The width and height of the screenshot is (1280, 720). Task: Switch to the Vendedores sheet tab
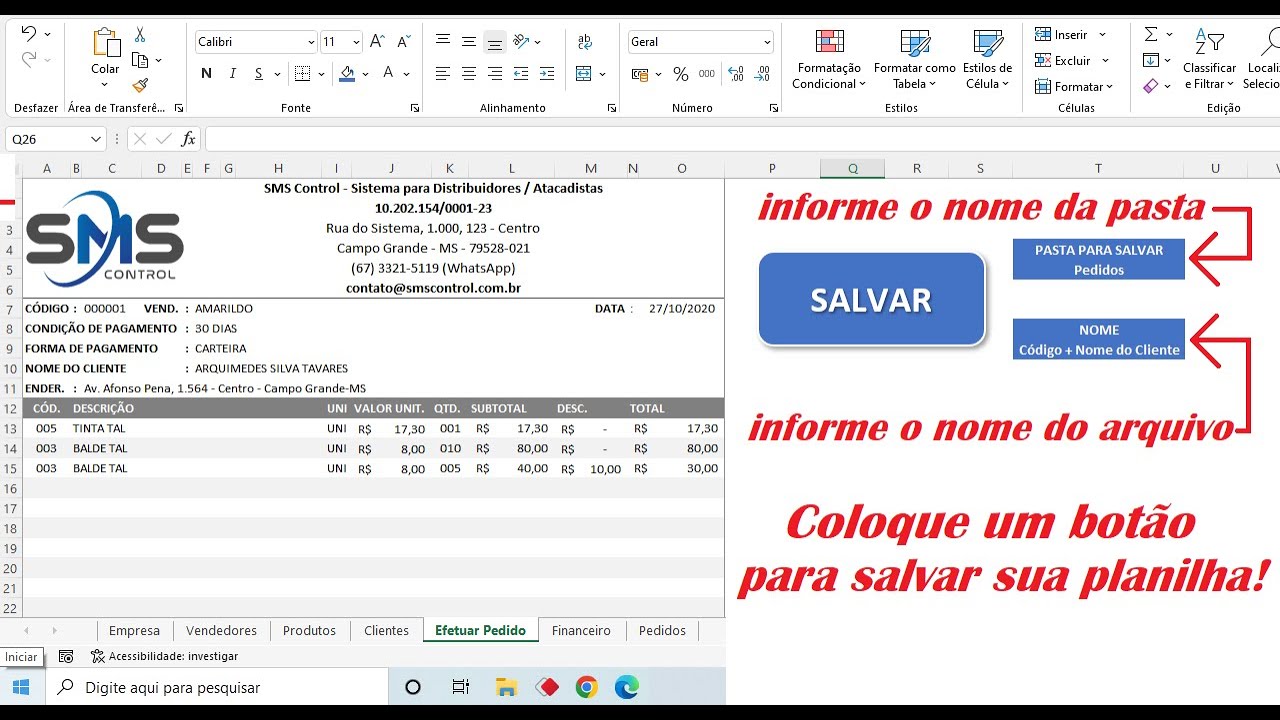click(221, 630)
